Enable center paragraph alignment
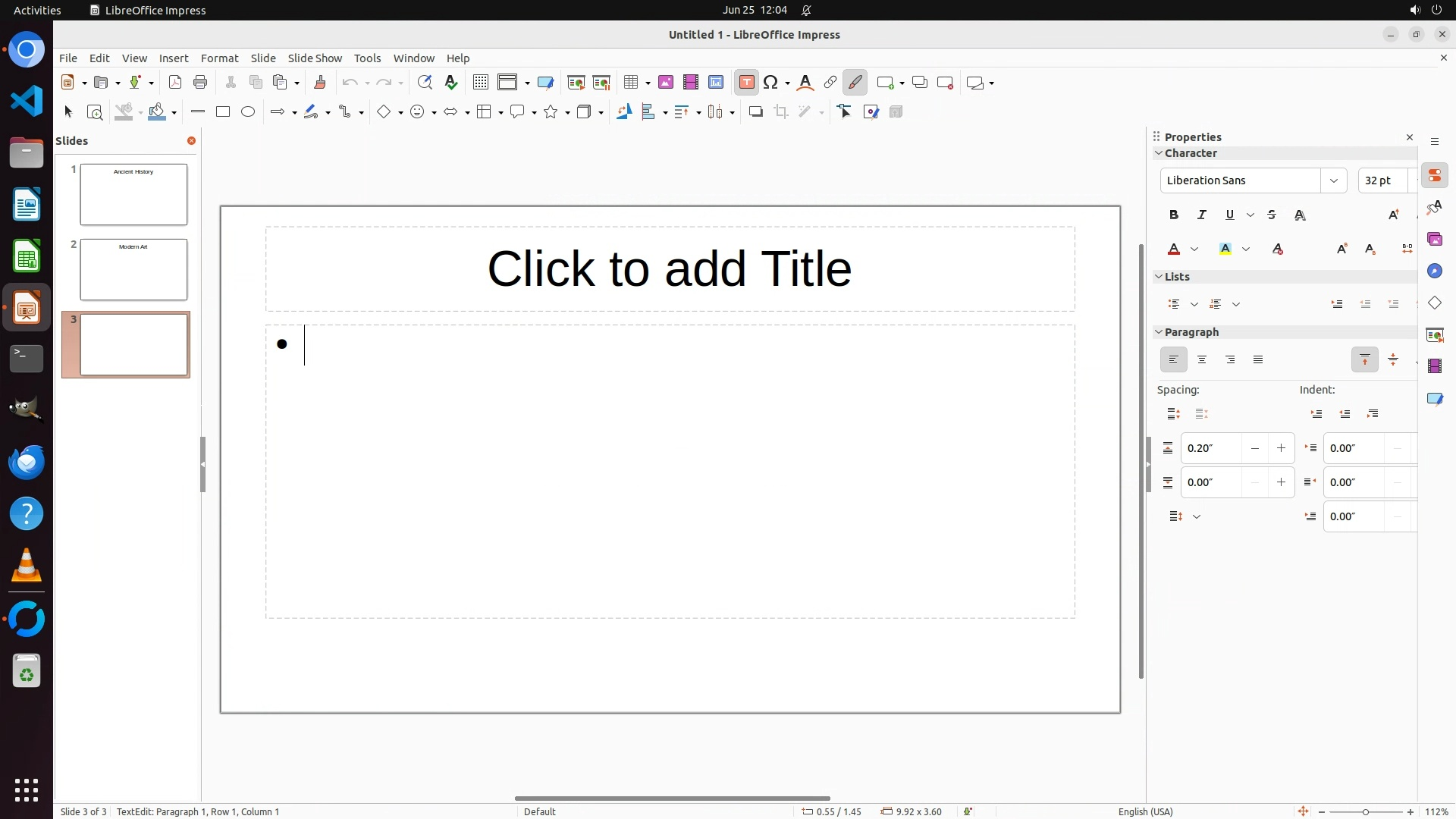 [x=1202, y=360]
